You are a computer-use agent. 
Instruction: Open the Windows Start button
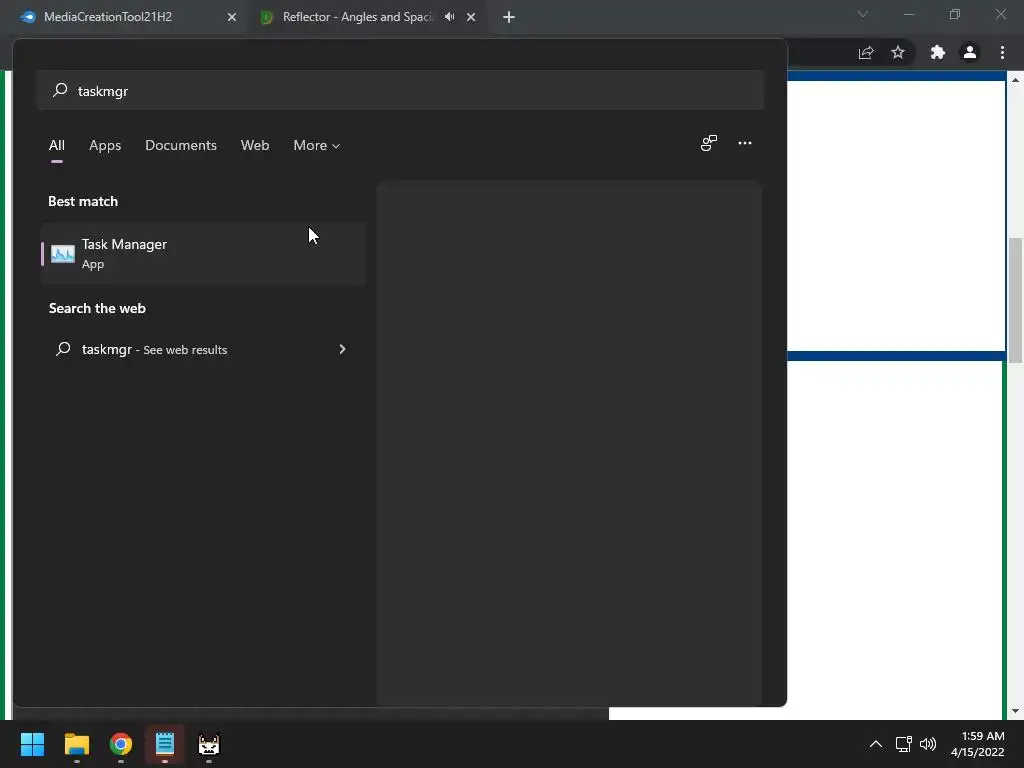pyautogui.click(x=33, y=744)
